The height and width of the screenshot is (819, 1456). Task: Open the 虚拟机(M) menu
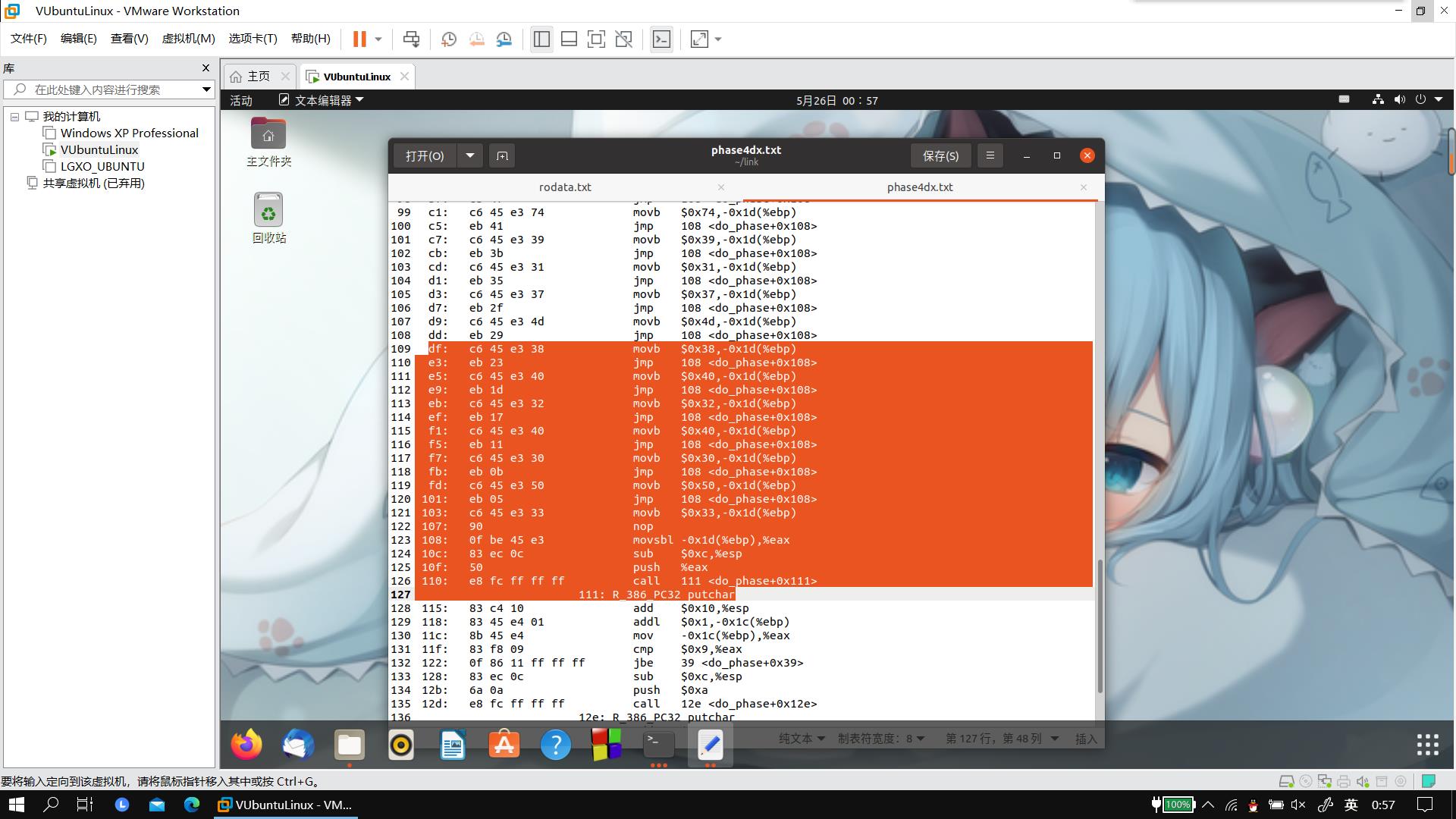coord(189,39)
